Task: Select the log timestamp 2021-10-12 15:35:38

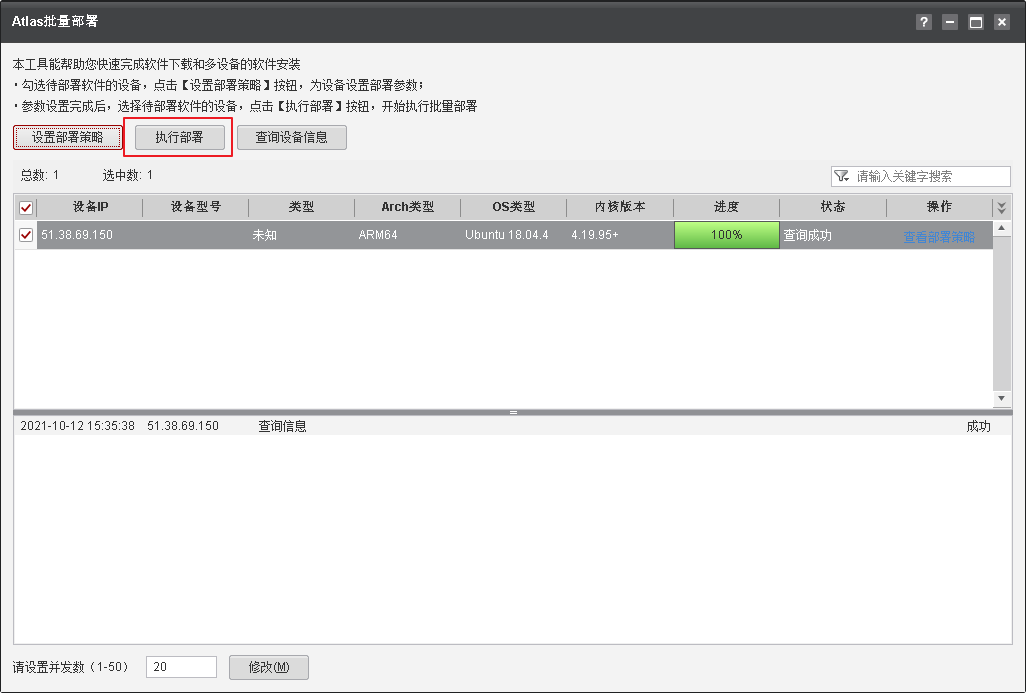Action: 77,426
